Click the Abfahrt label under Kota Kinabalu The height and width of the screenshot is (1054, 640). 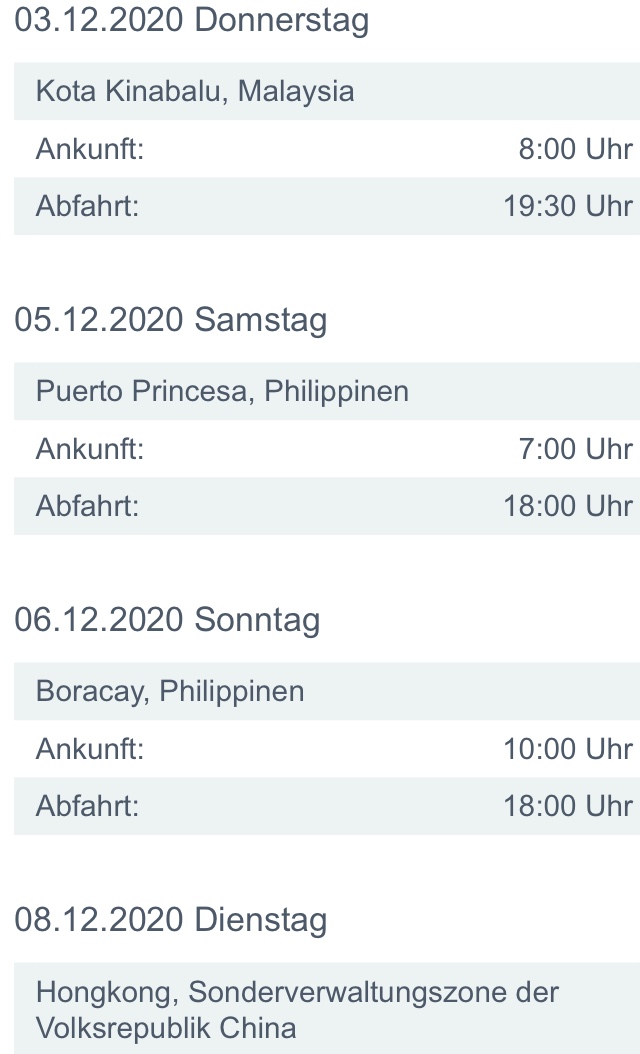pos(87,206)
